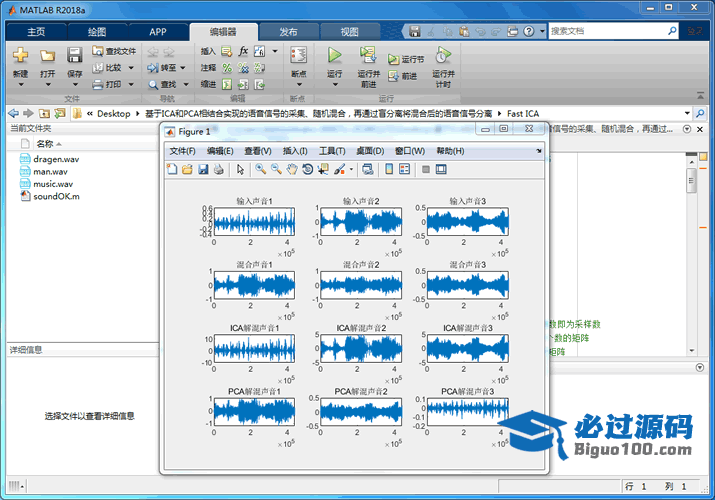
Task: Select the Data Cursor tool in Figure 1
Action: tap(323, 170)
